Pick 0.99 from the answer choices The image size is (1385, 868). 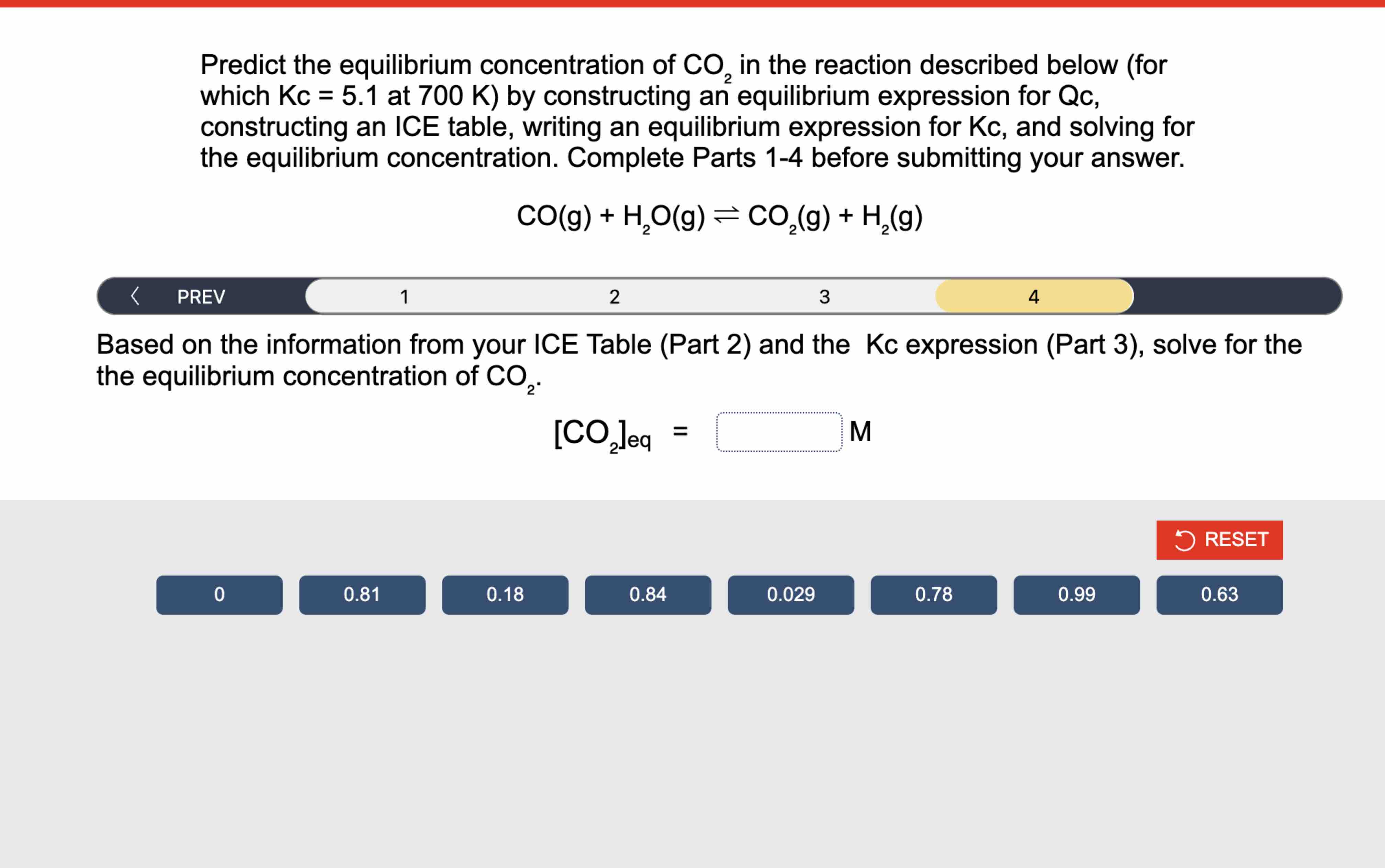tap(1077, 595)
